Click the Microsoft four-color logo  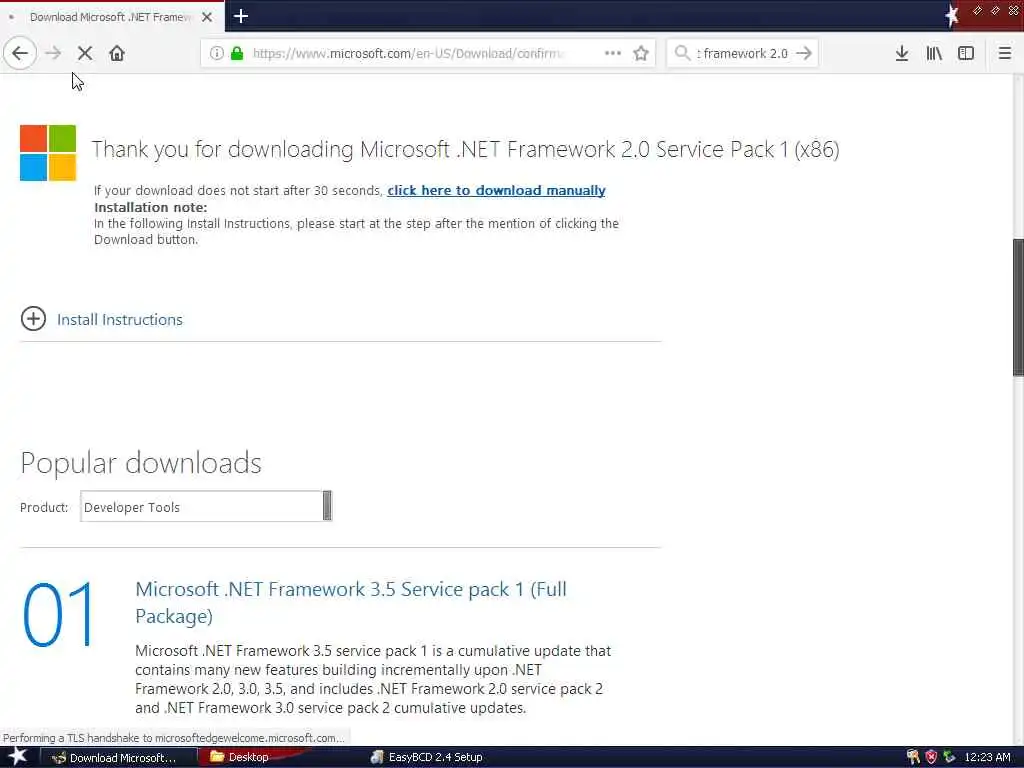click(48, 153)
